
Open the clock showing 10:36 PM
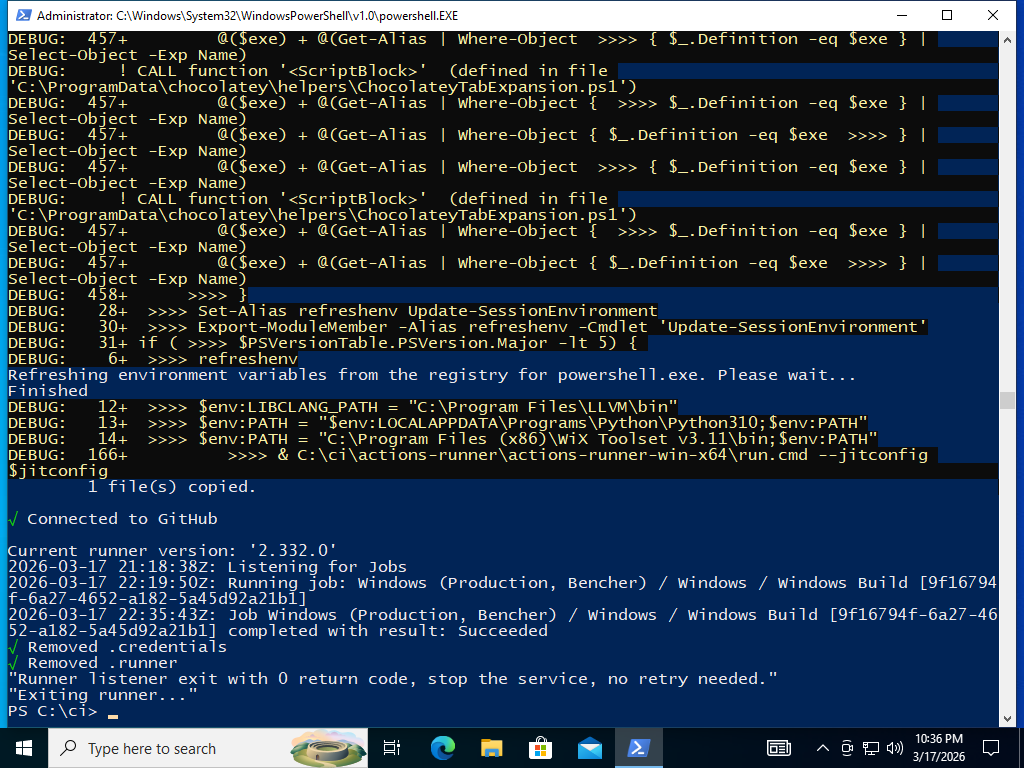coord(937,747)
